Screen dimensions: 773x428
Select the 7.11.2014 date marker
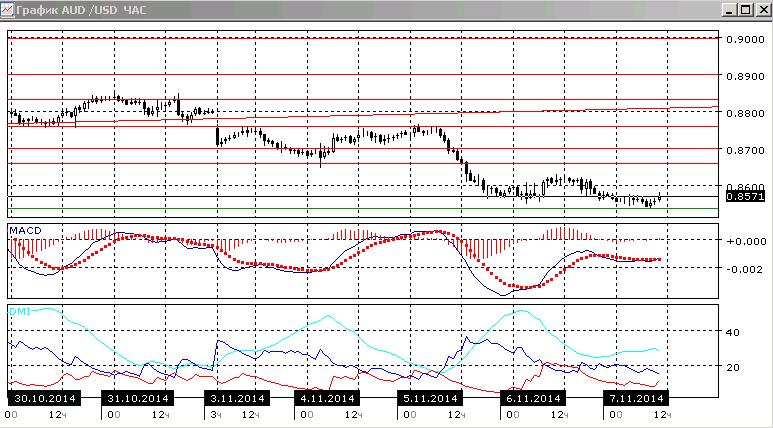[x=636, y=398]
